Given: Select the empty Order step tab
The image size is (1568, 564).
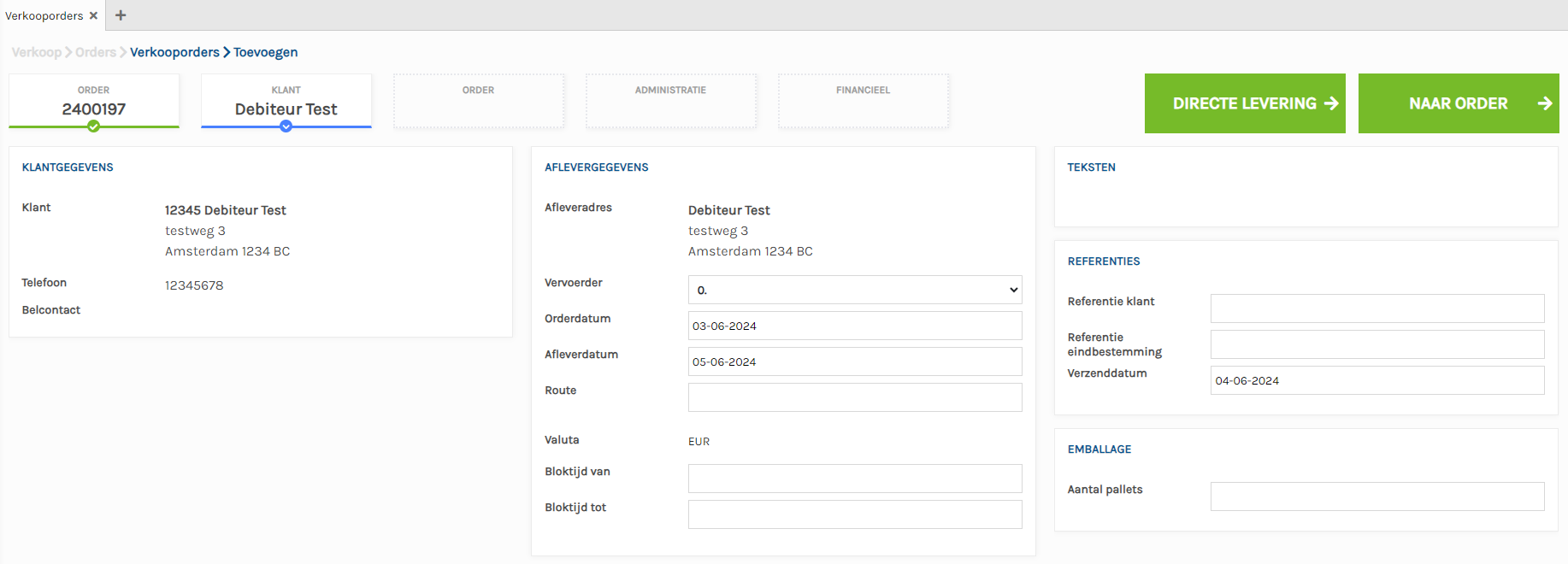Looking at the screenshot, I should 479,101.
